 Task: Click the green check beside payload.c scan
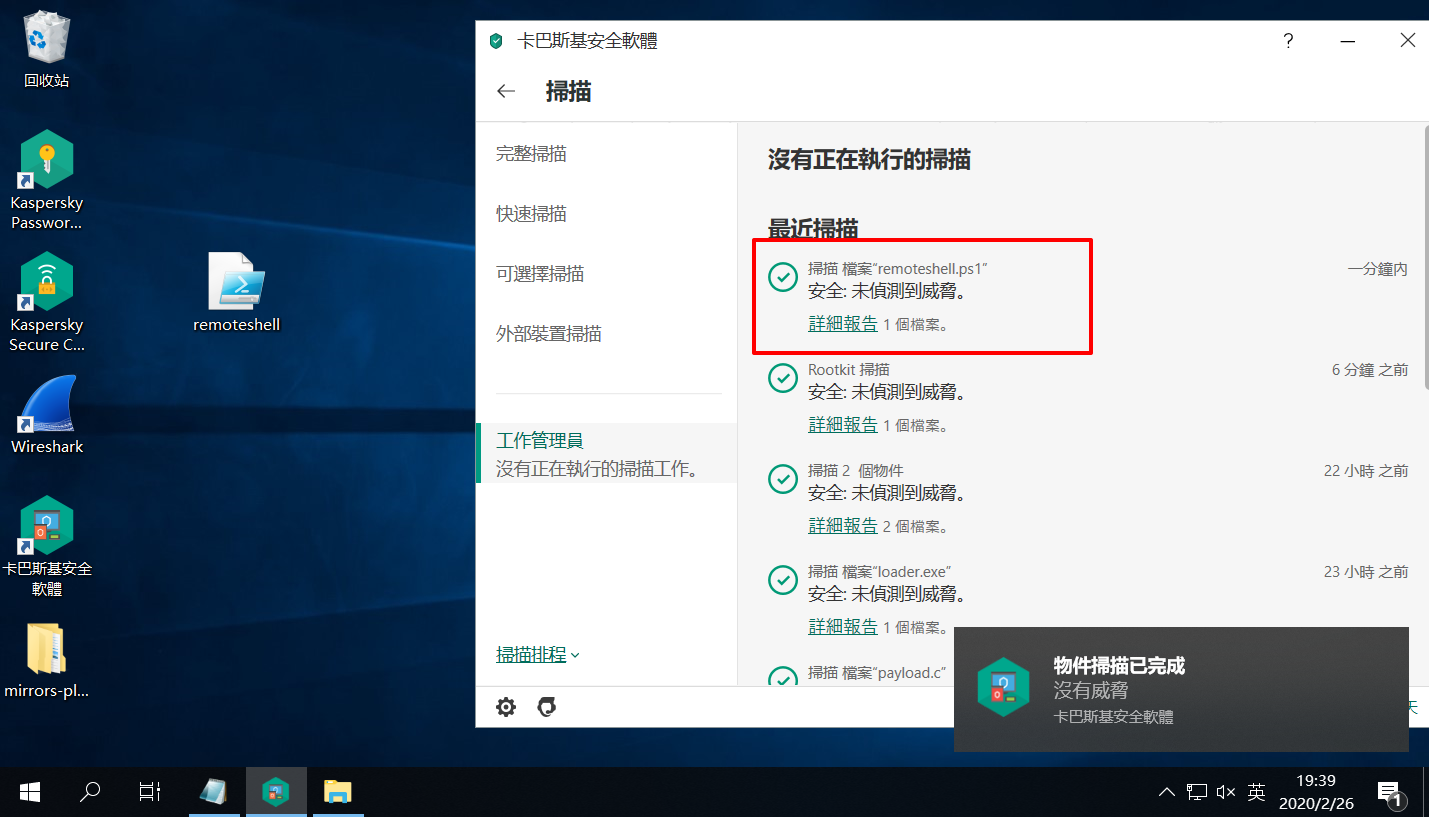pos(783,677)
